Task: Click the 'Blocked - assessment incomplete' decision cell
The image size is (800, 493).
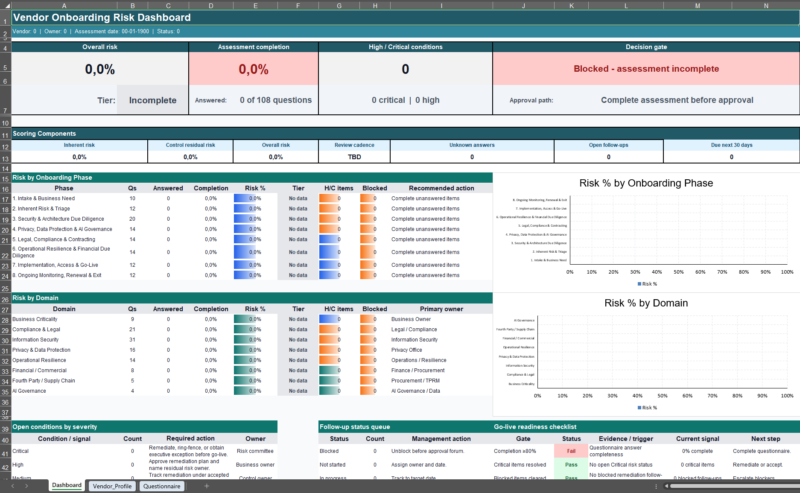Action: point(646,69)
